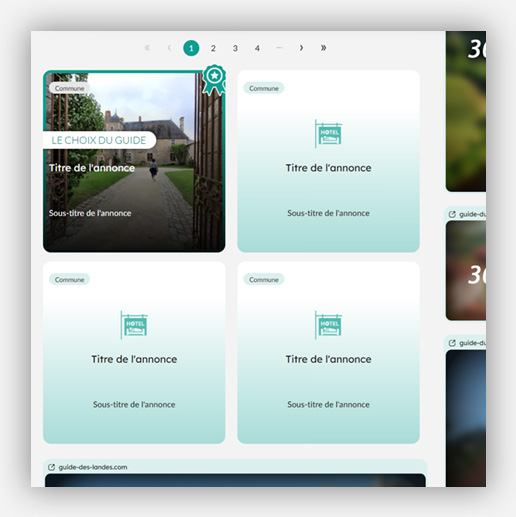Click the star ribbon award badge
Viewport: 516px width, 517px height.
(214, 79)
